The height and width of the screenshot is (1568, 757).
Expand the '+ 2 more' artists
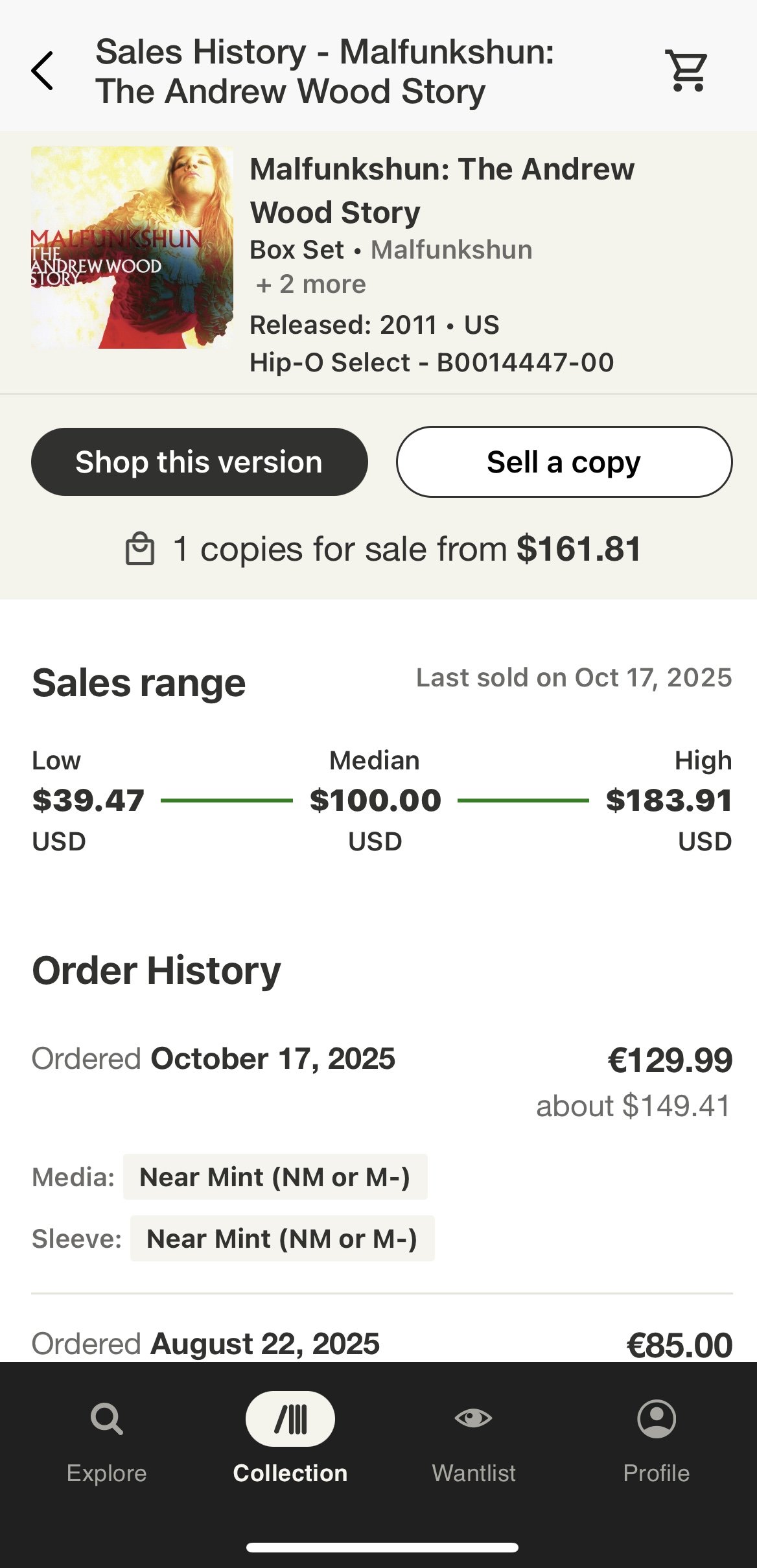pos(311,285)
